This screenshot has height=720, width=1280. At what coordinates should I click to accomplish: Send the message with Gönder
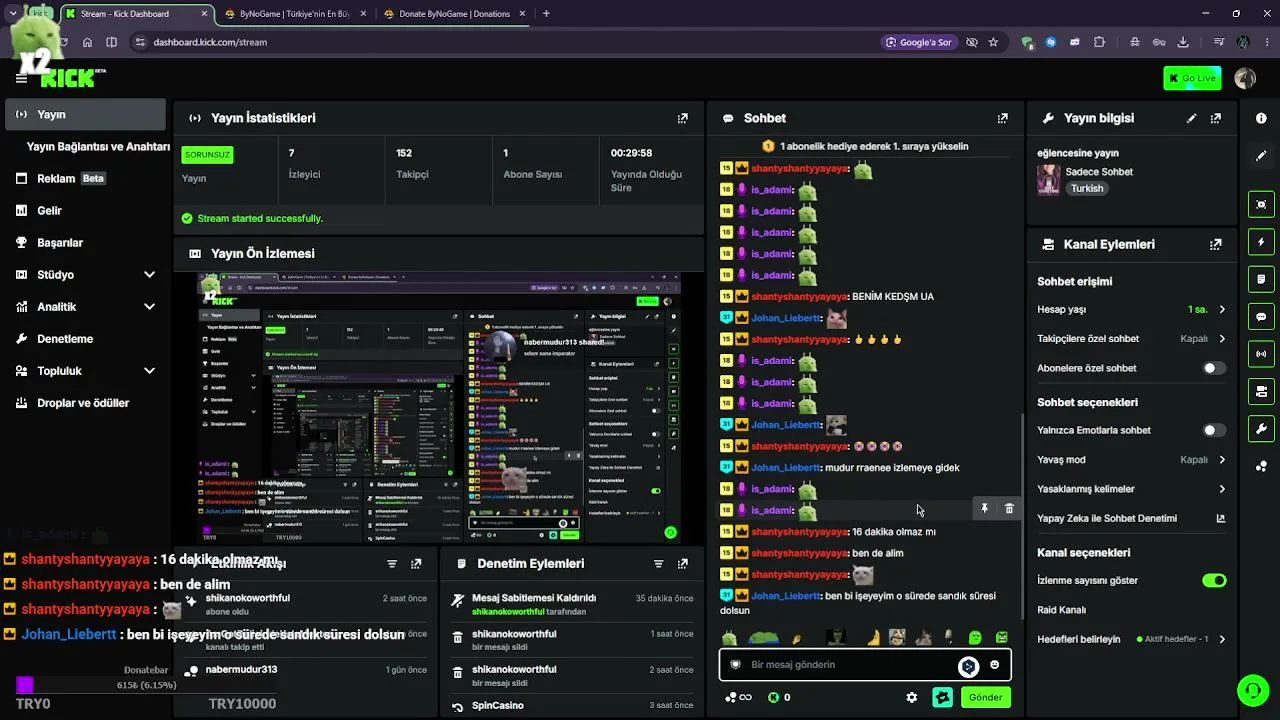pos(985,698)
